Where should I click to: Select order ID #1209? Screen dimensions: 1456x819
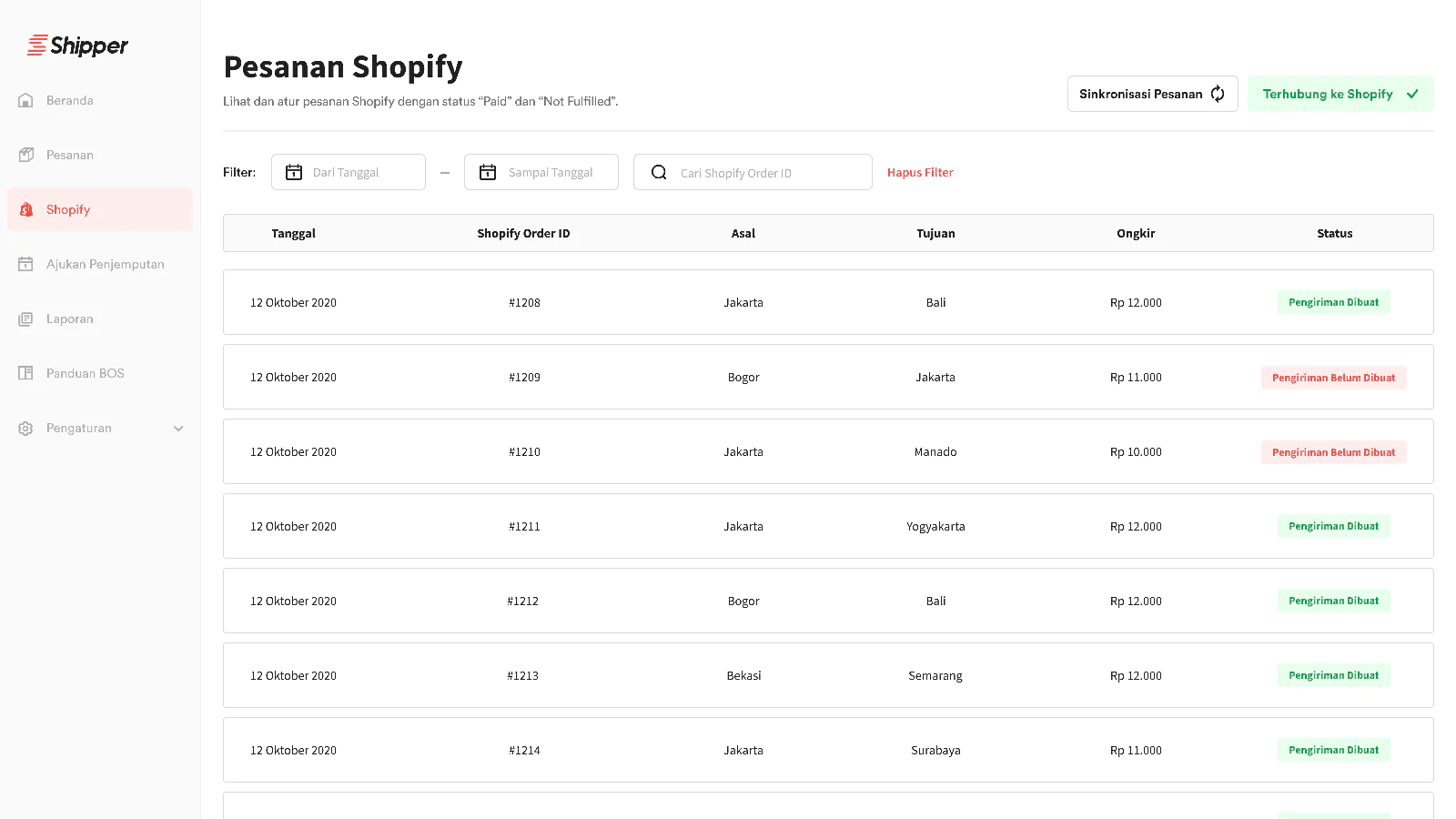coord(524,377)
